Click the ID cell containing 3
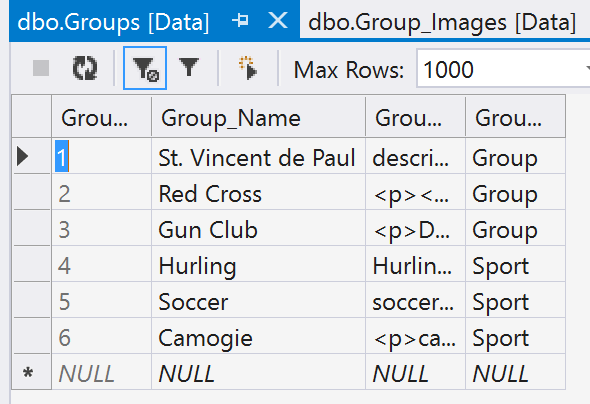This screenshot has width=590, height=404. coord(102,228)
